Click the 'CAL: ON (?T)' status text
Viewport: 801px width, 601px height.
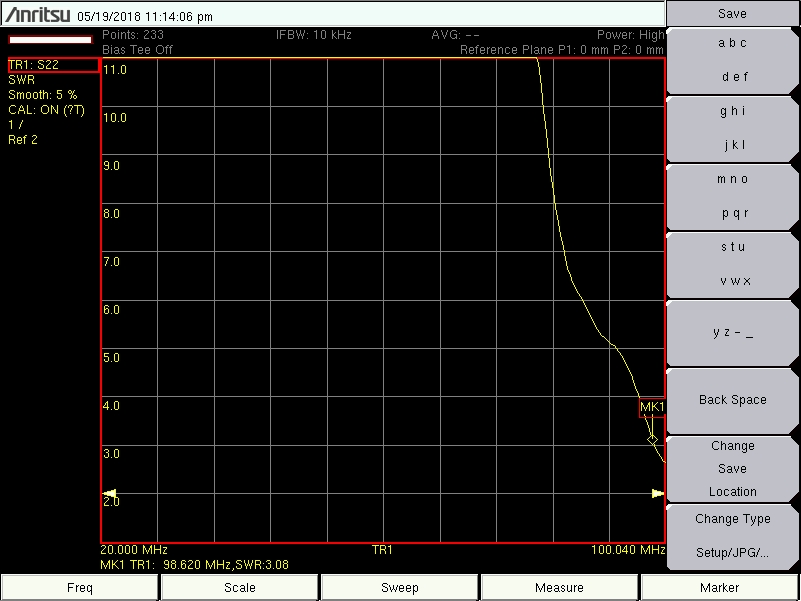tap(46, 110)
